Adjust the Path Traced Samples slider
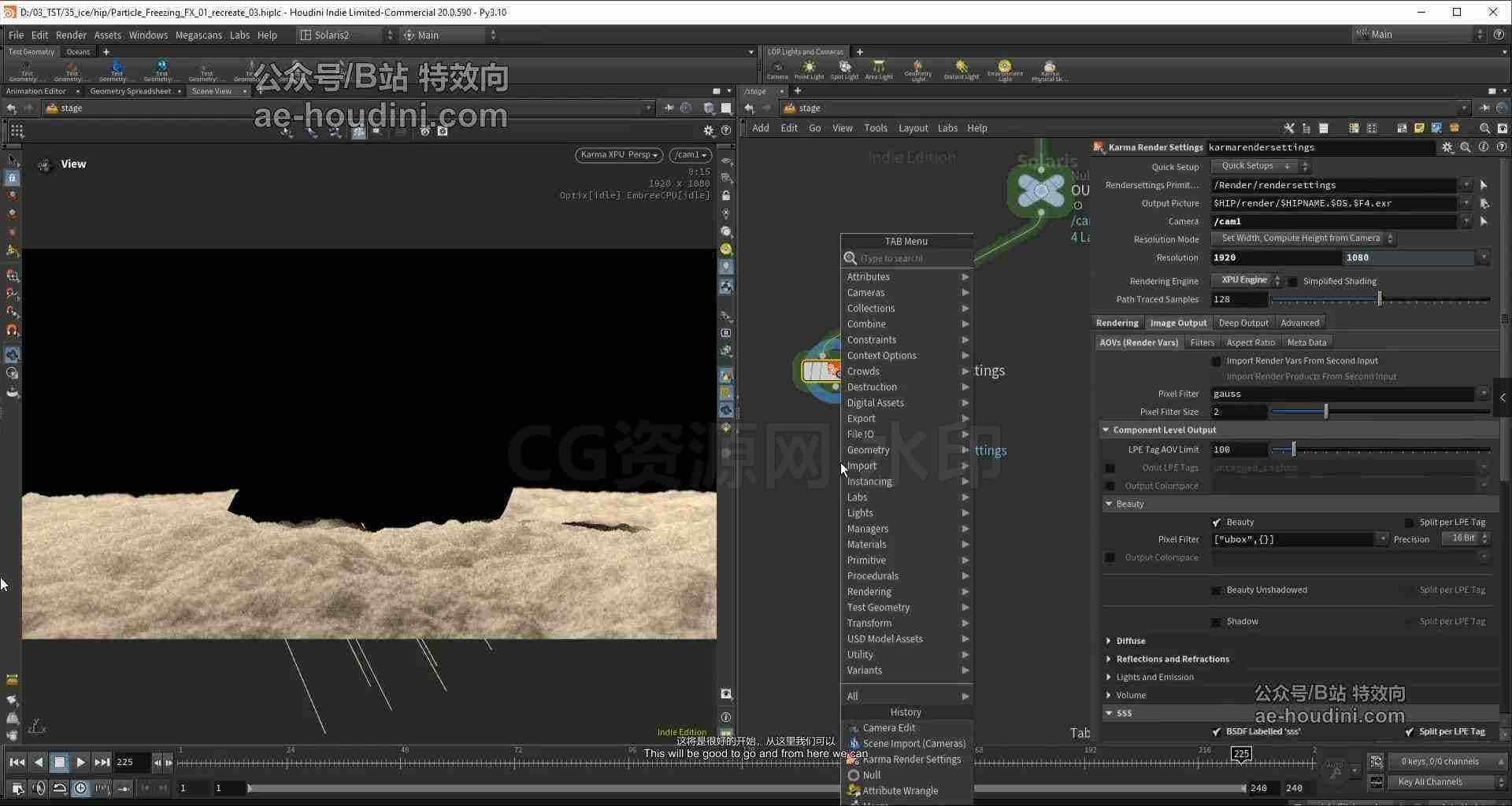 (1379, 299)
